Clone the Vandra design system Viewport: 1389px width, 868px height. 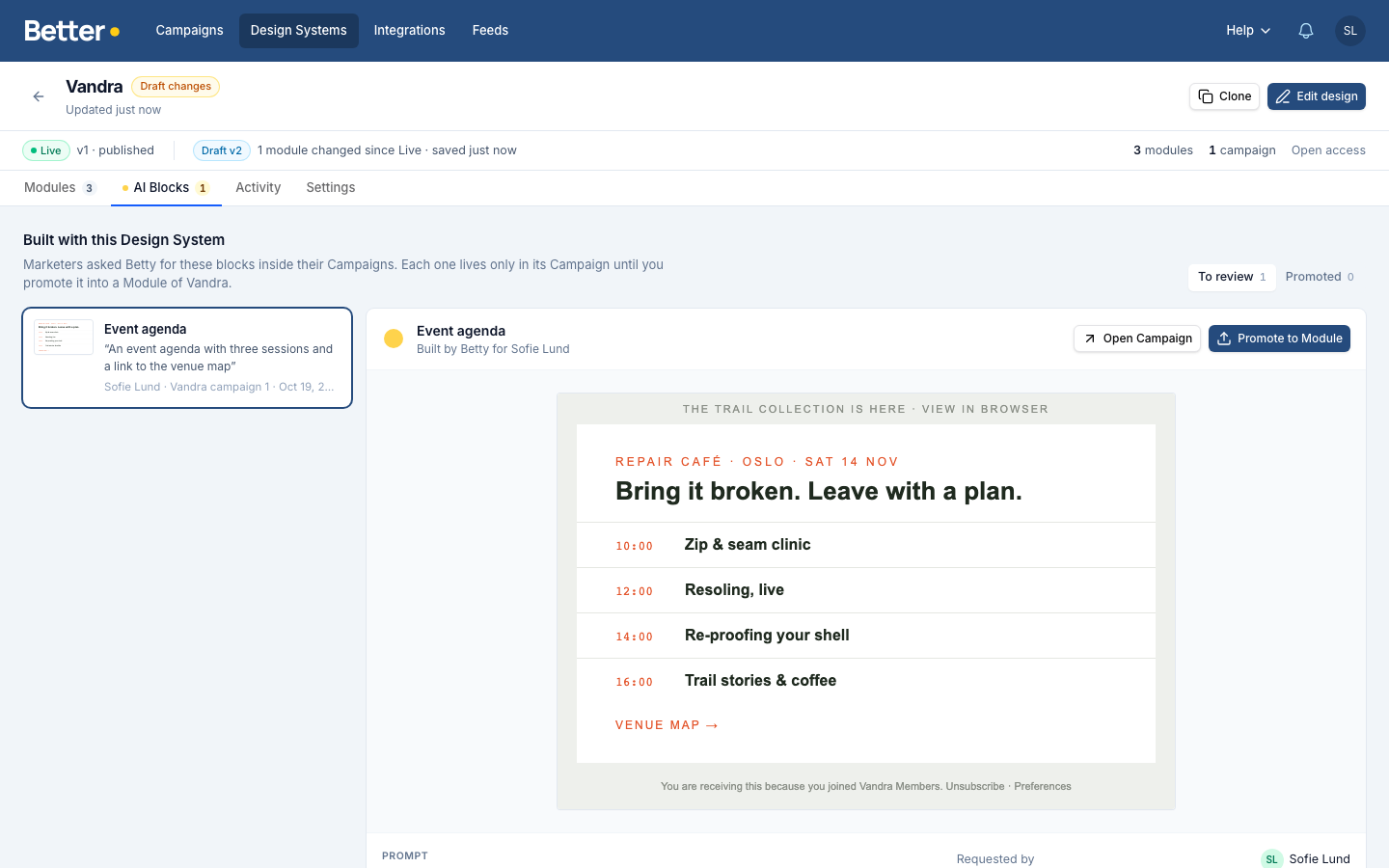[x=1224, y=96]
